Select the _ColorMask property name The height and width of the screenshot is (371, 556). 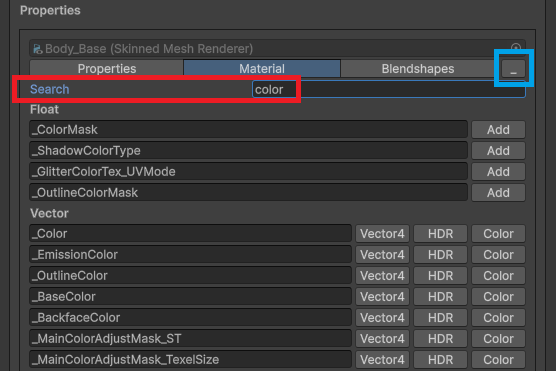249,130
